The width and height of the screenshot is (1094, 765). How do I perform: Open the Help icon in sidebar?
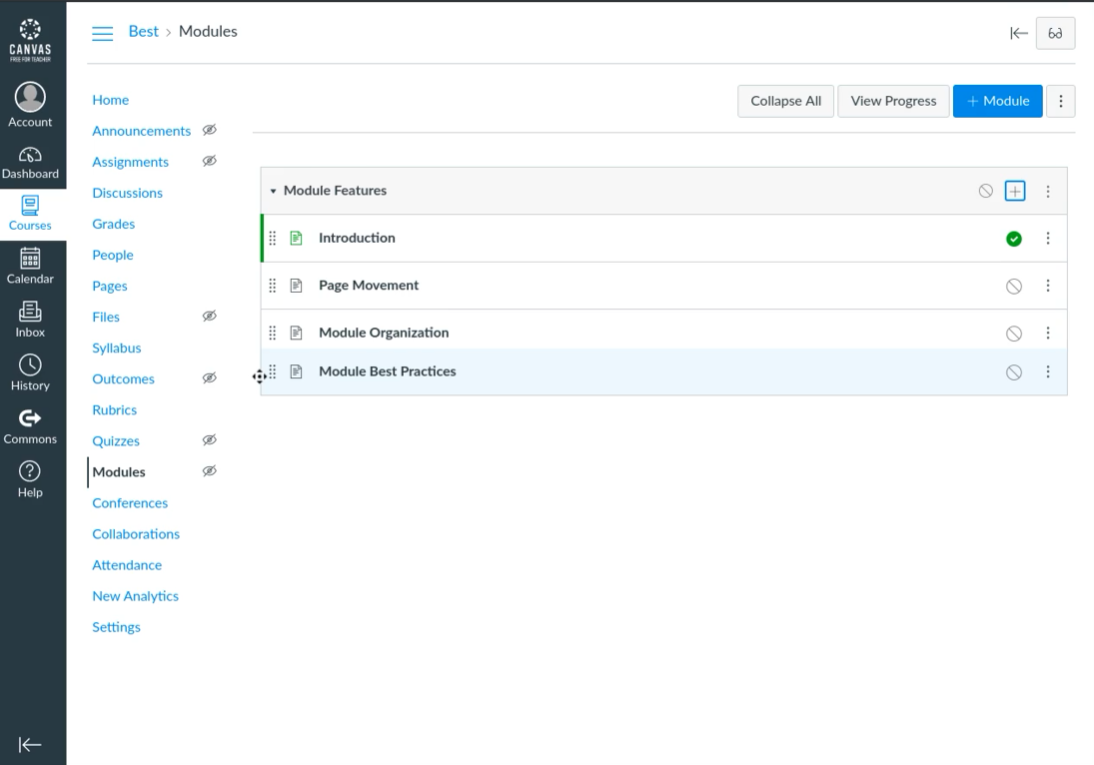point(30,471)
